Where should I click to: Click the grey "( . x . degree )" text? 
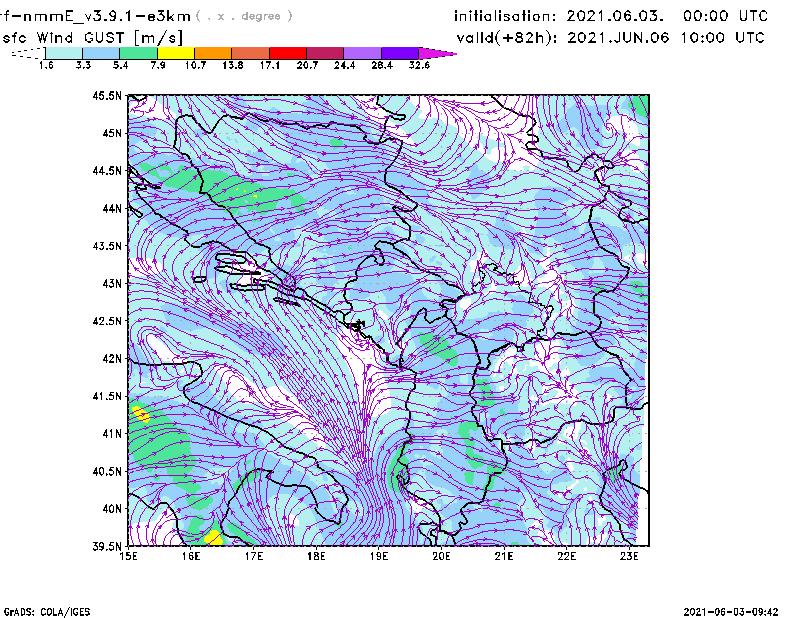[x=244, y=16]
